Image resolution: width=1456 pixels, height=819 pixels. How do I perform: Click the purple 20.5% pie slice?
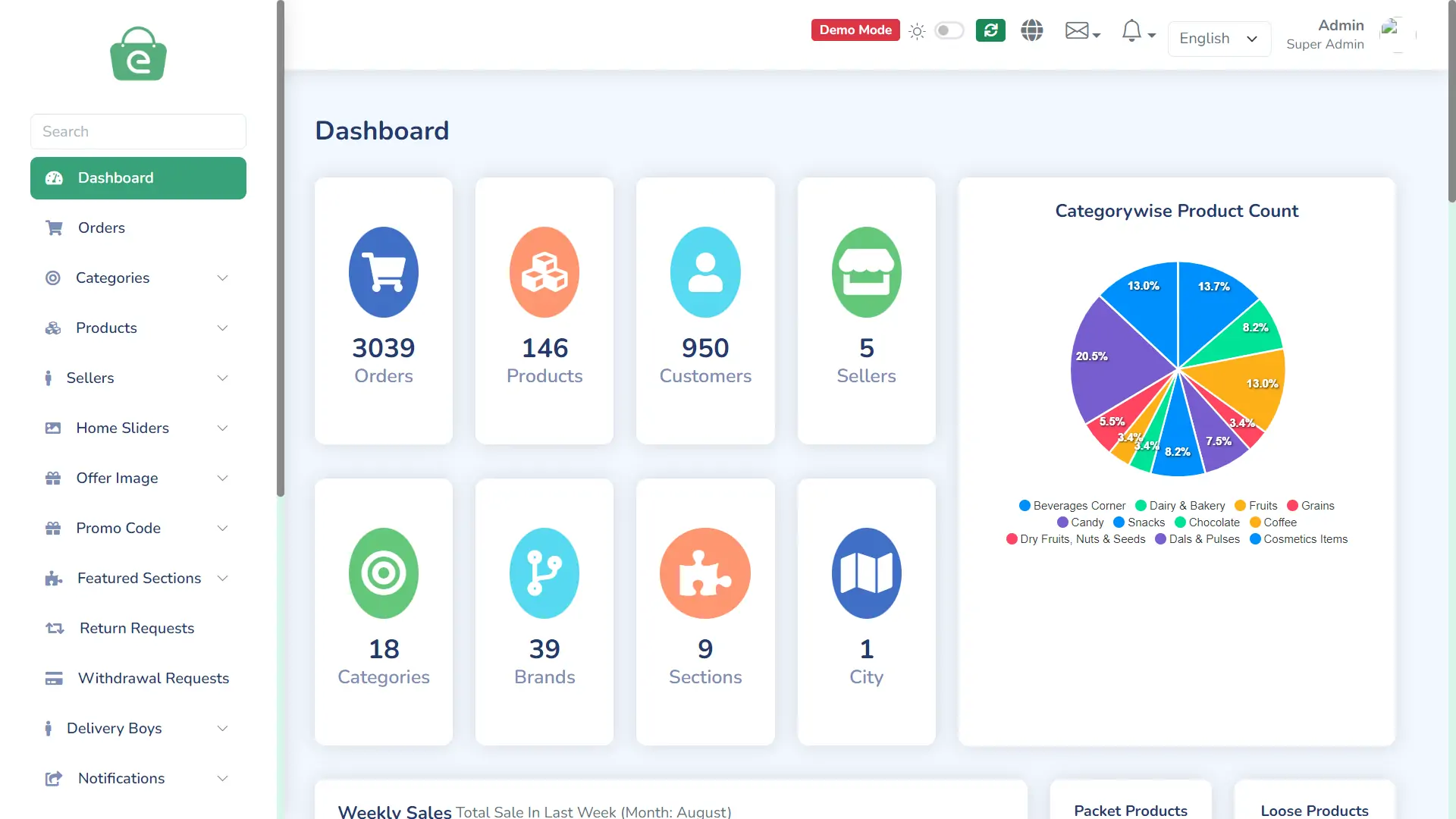click(1115, 364)
